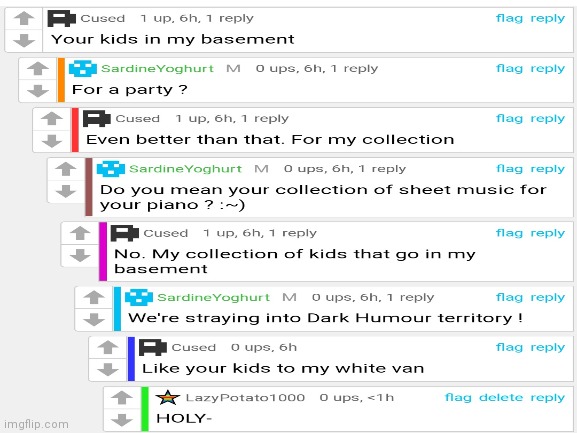Click the imgflip.com watermark
The height and width of the screenshot is (433, 577).
click(x=36, y=424)
